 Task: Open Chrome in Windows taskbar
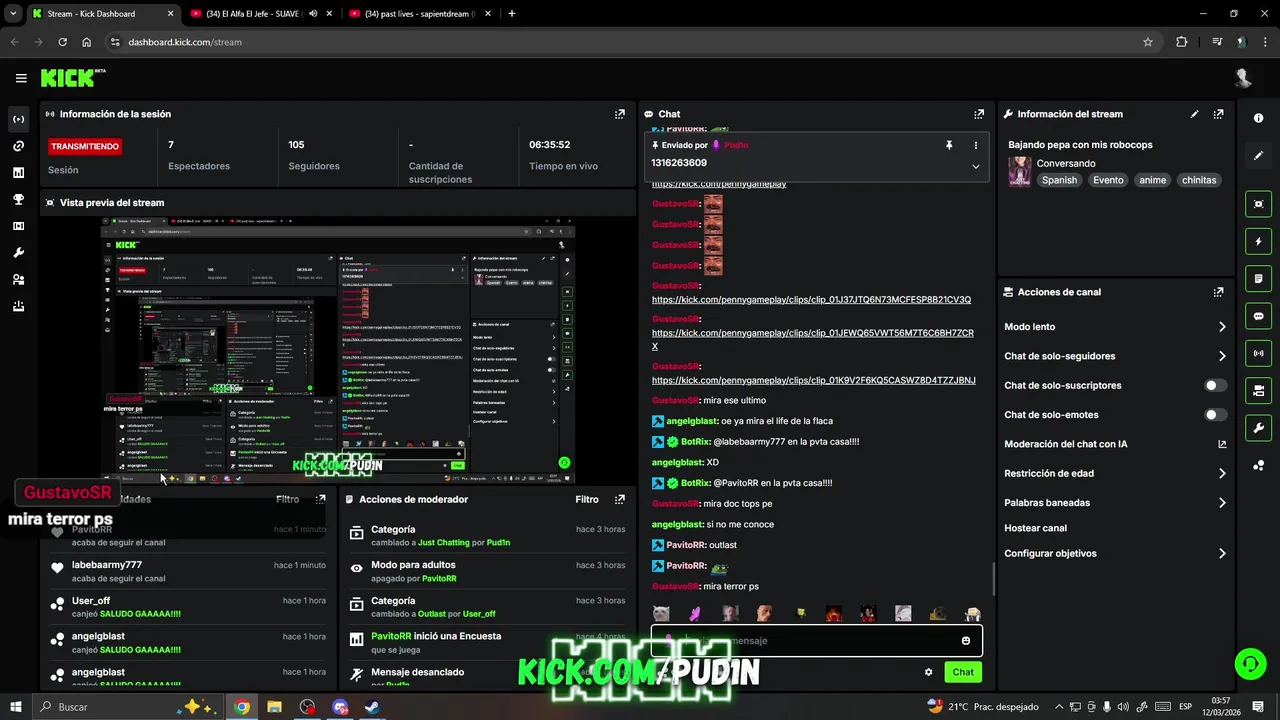(x=242, y=707)
